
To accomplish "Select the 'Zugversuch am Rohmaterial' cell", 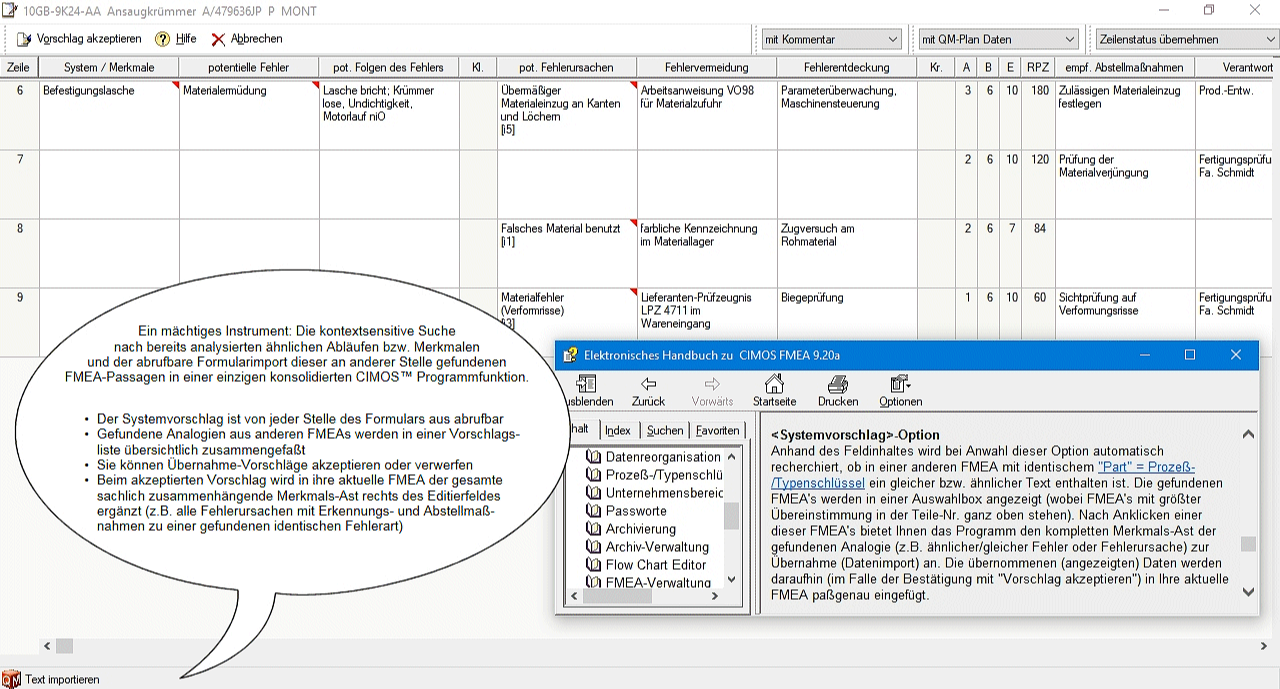I will point(846,253).
